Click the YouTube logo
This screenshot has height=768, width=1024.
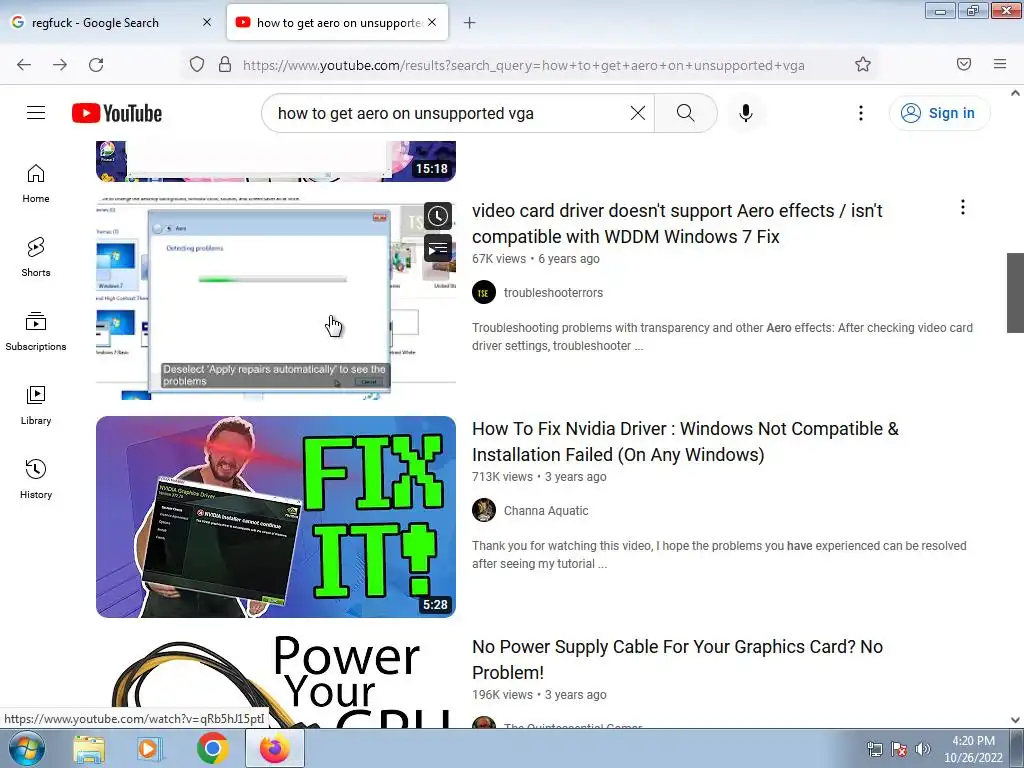pyautogui.click(x=117, y=113)
